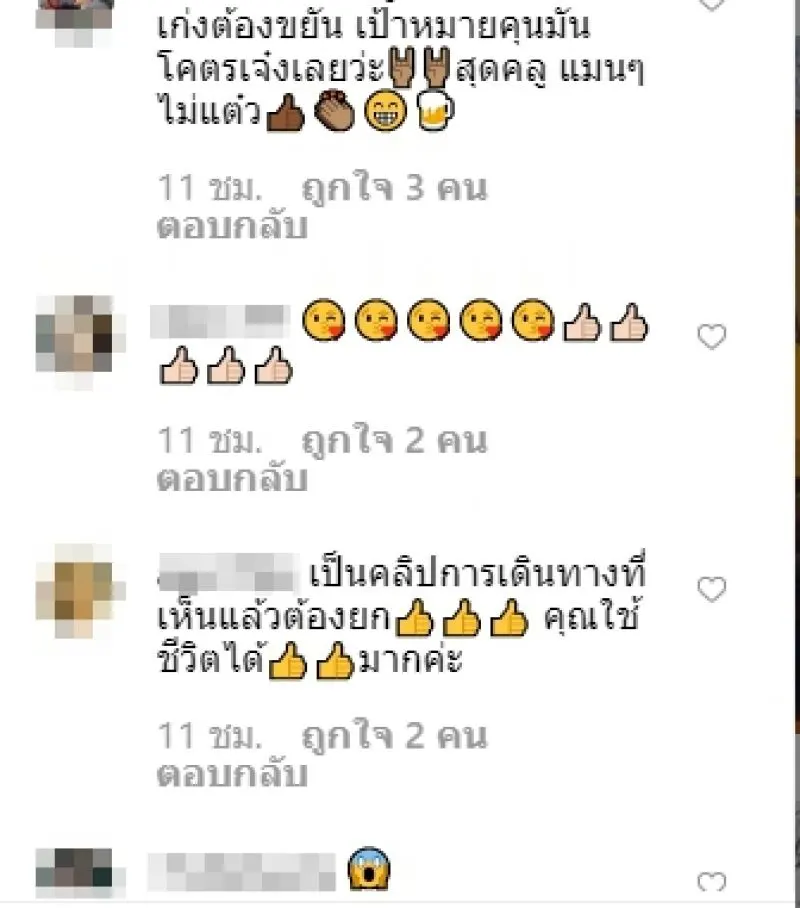Image resolution: width=800 pixels, height=908 pixels.
Task: Like the kissing-face emoji comment with its heart
Action: click(x=711, y=336)
